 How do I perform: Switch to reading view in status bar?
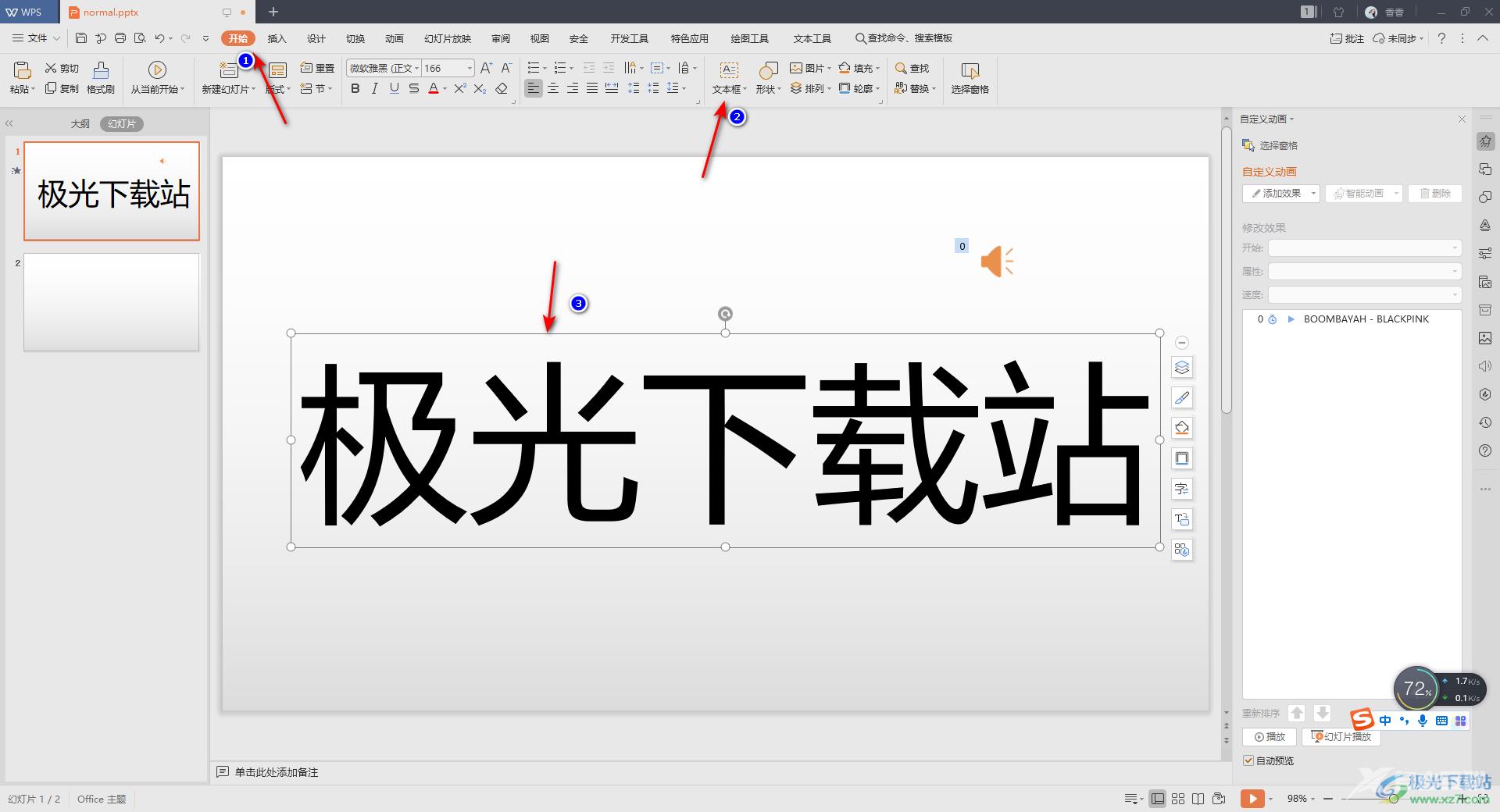click(x=1198, y=799)
